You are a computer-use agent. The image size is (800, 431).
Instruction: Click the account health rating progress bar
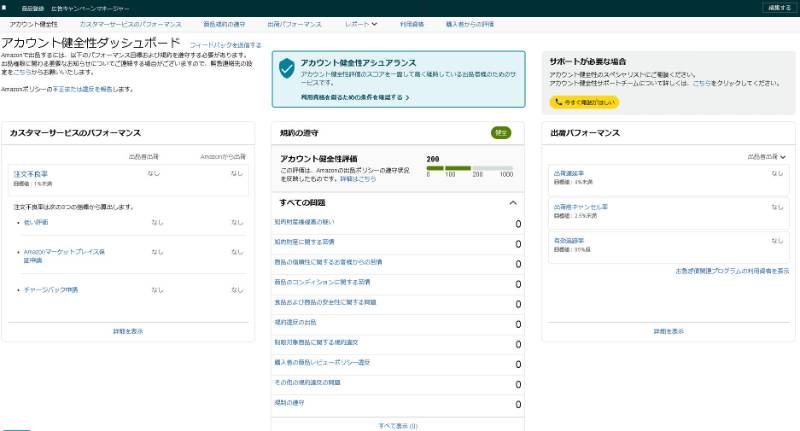pos(469,168)
